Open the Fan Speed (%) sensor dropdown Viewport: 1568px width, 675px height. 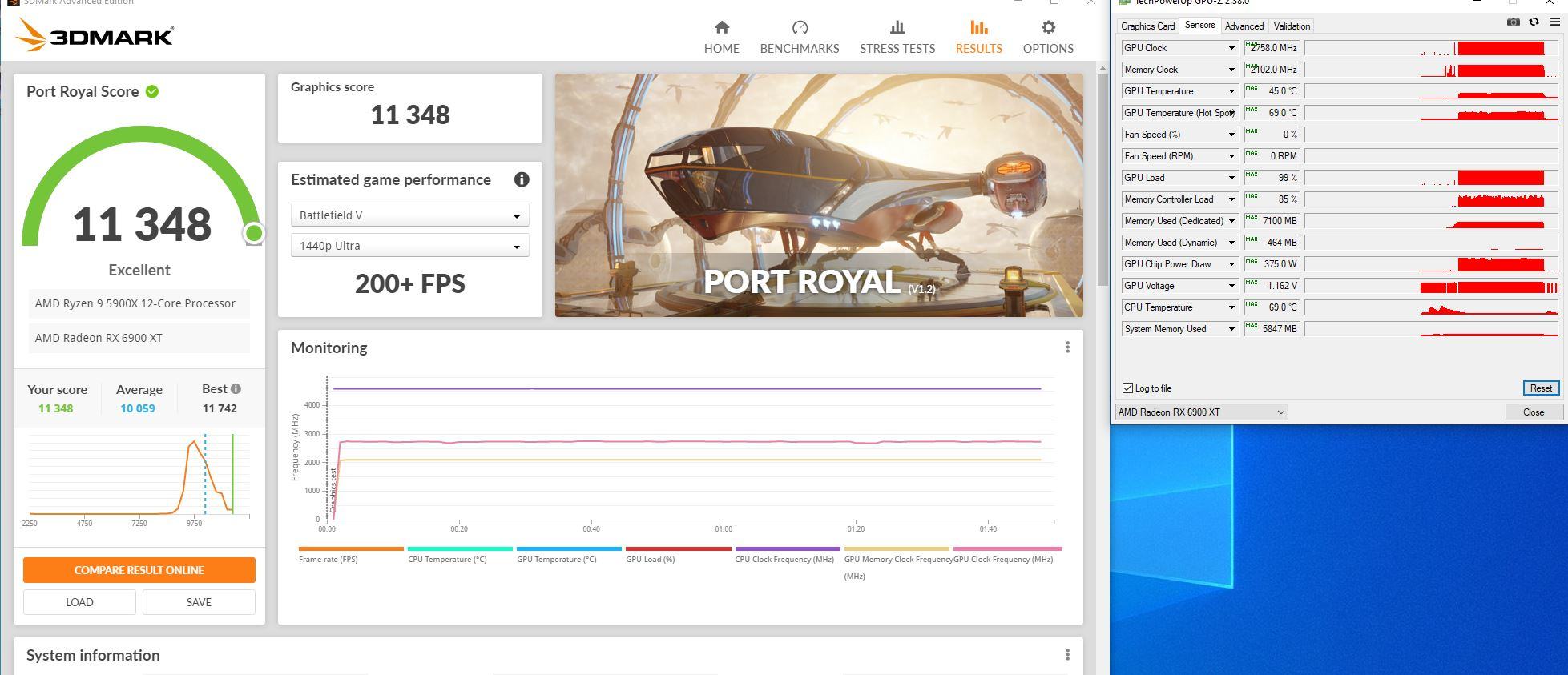[x=1231, y=135]
